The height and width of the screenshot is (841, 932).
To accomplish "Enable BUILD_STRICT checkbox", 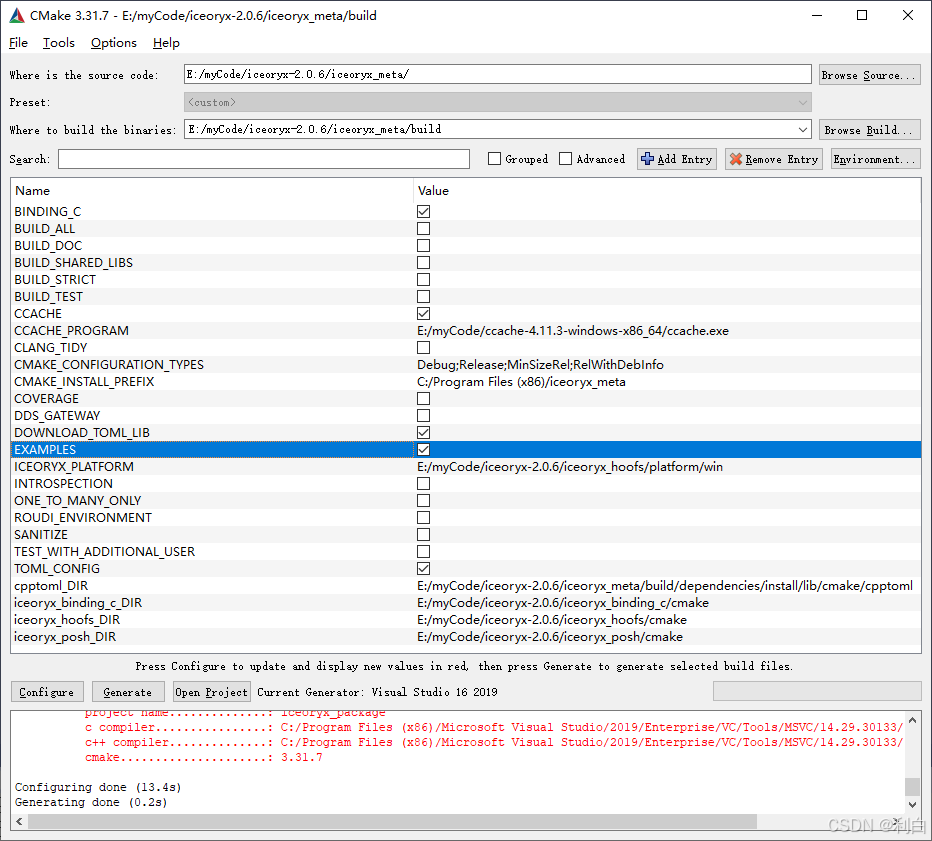I will tap(423, 279).
